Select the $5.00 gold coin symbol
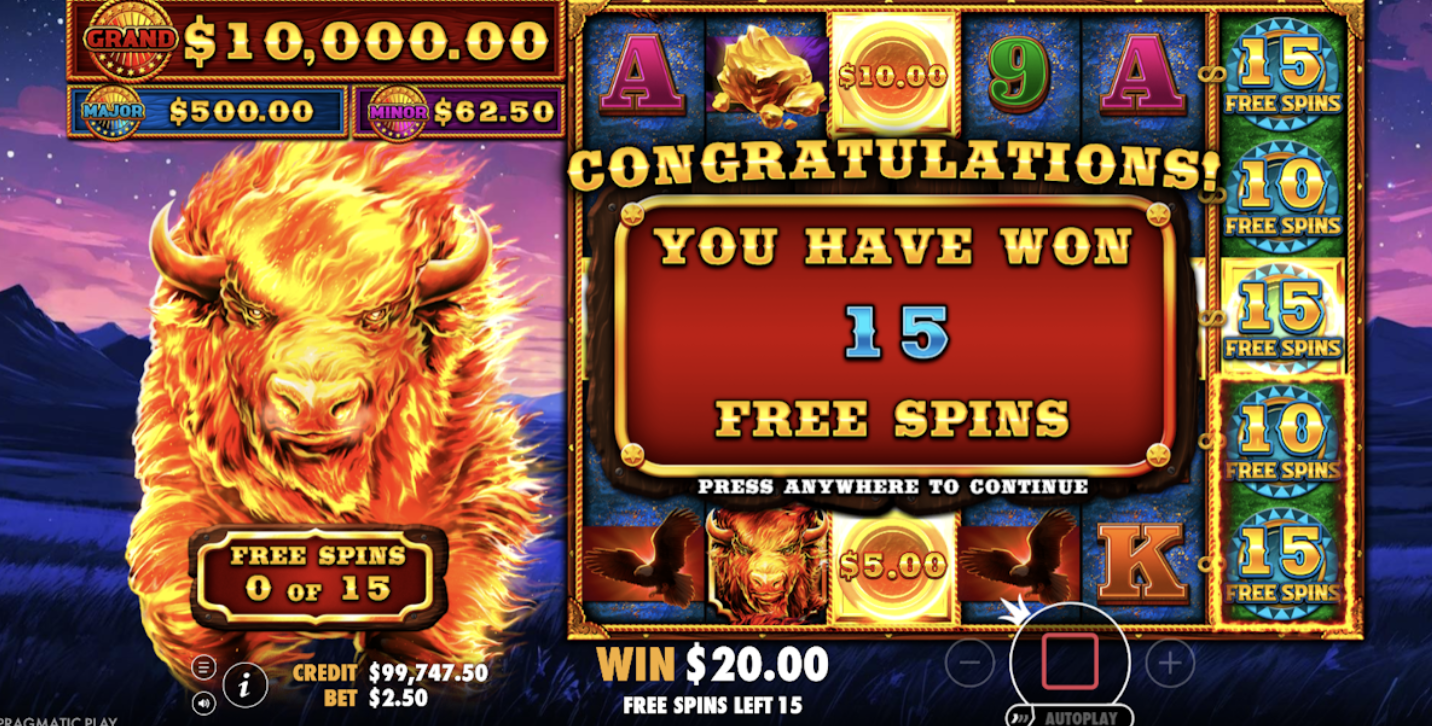The width and height of the screenshot is (1432, 726). pos(894,566)
